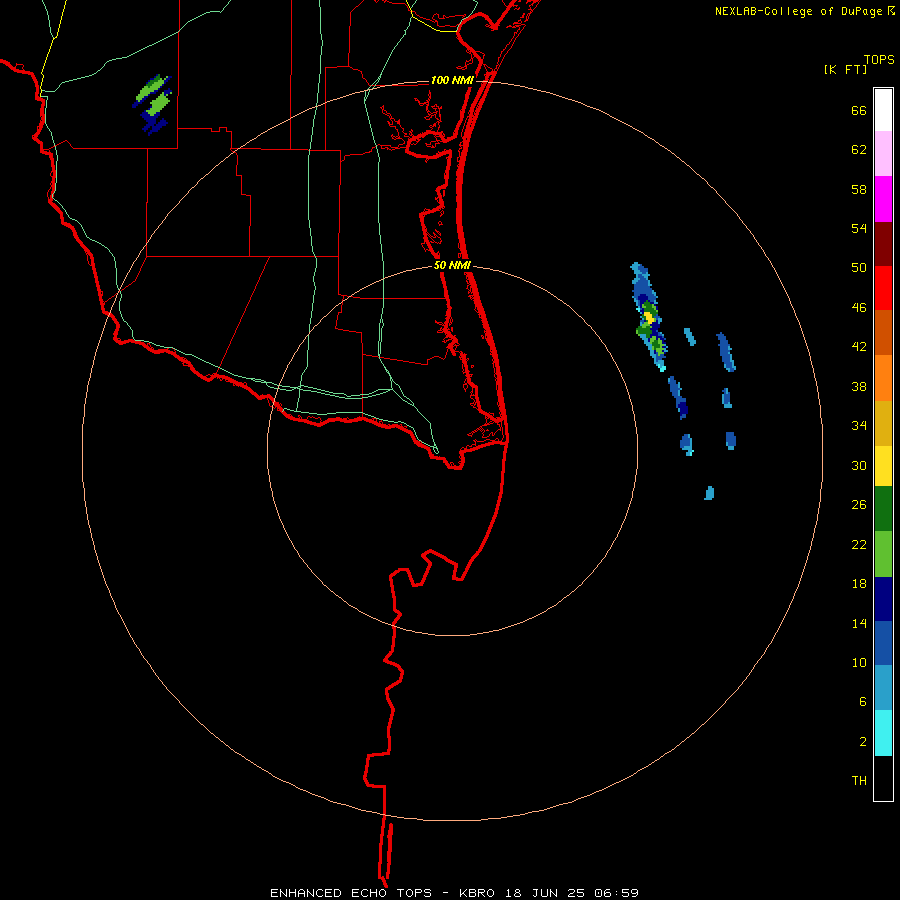Image resolution: width=900 pixels, height=900 pixels.
Task: Click the legend value 54
Action: click(x=859, y=228)
